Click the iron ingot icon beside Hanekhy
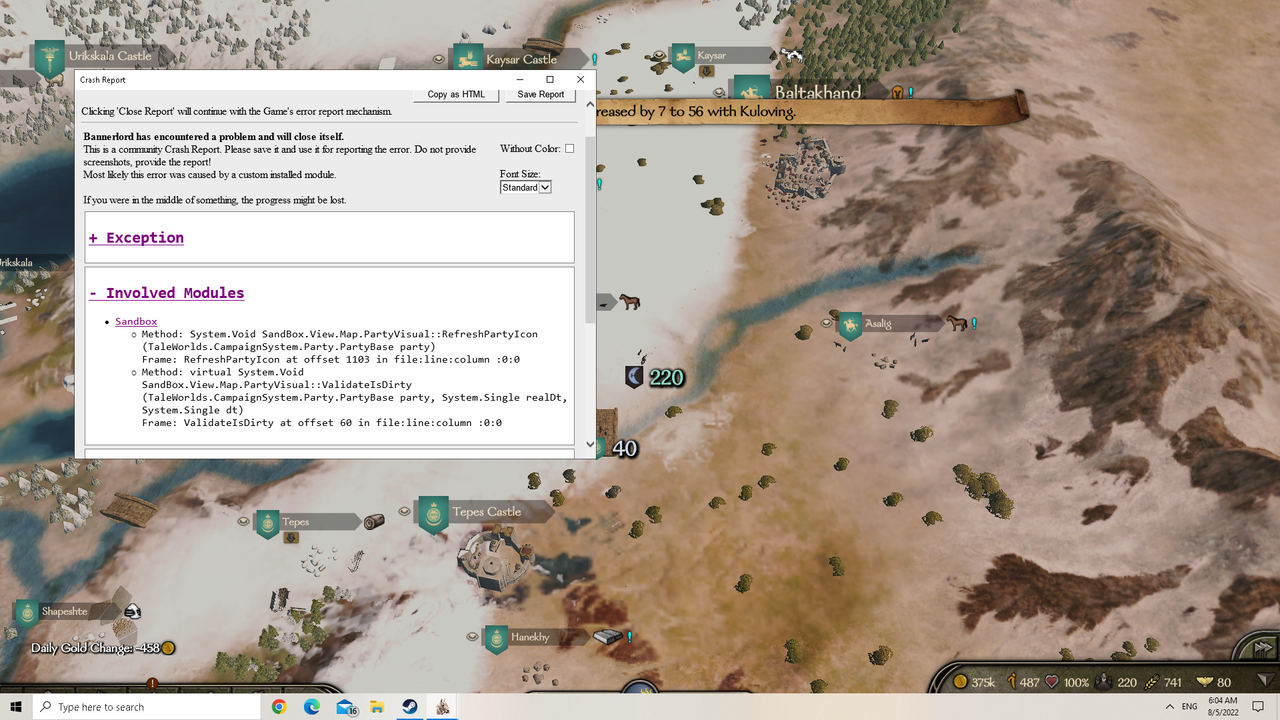 pyautogui.click(x=608, y=636)
